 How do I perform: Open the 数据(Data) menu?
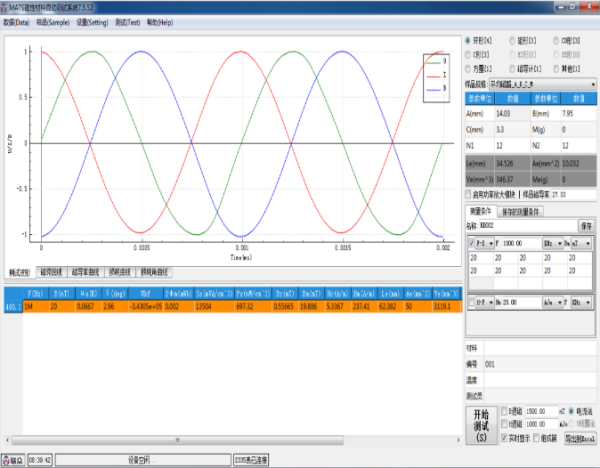pos(16,20)
